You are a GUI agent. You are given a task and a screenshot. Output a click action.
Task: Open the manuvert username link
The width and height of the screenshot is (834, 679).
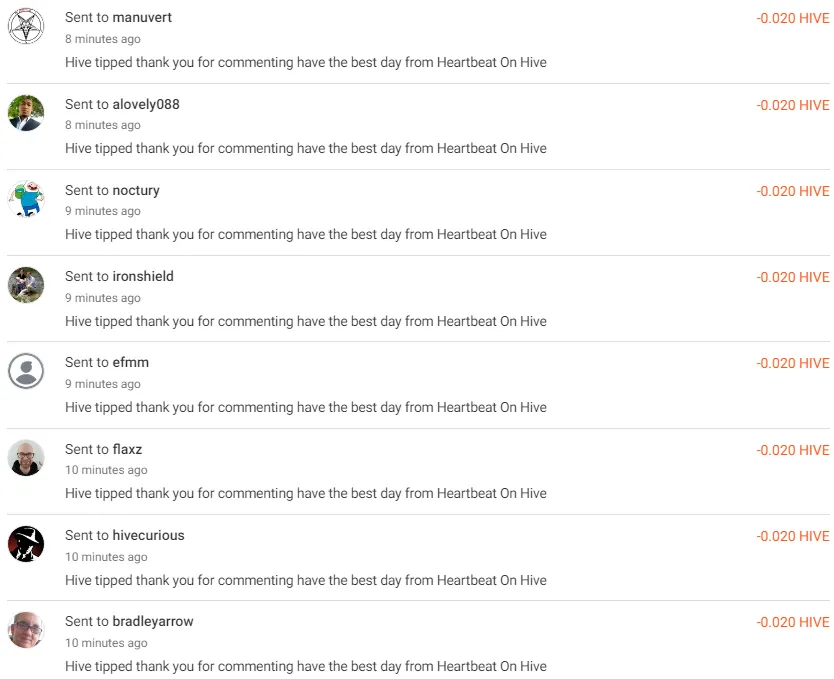pos(142,18)
